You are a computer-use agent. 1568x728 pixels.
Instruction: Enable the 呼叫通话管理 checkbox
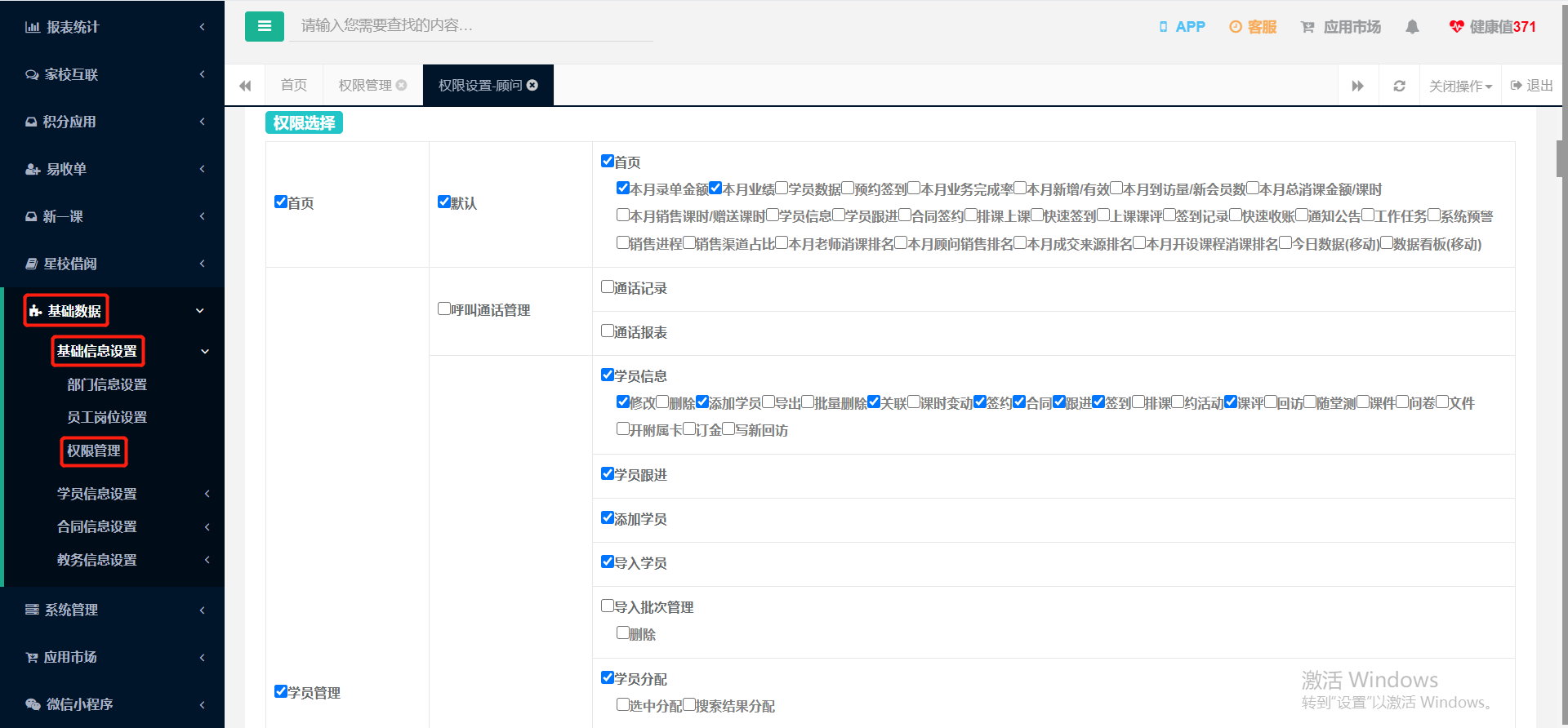[443, 309]
